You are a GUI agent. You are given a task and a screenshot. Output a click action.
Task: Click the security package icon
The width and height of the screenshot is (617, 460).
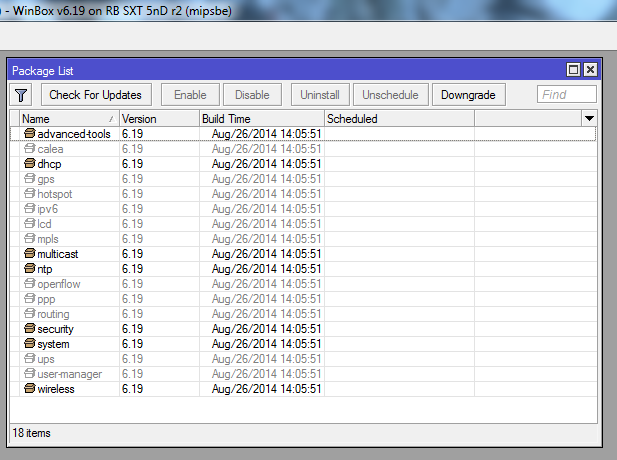[x=30, y=328]
